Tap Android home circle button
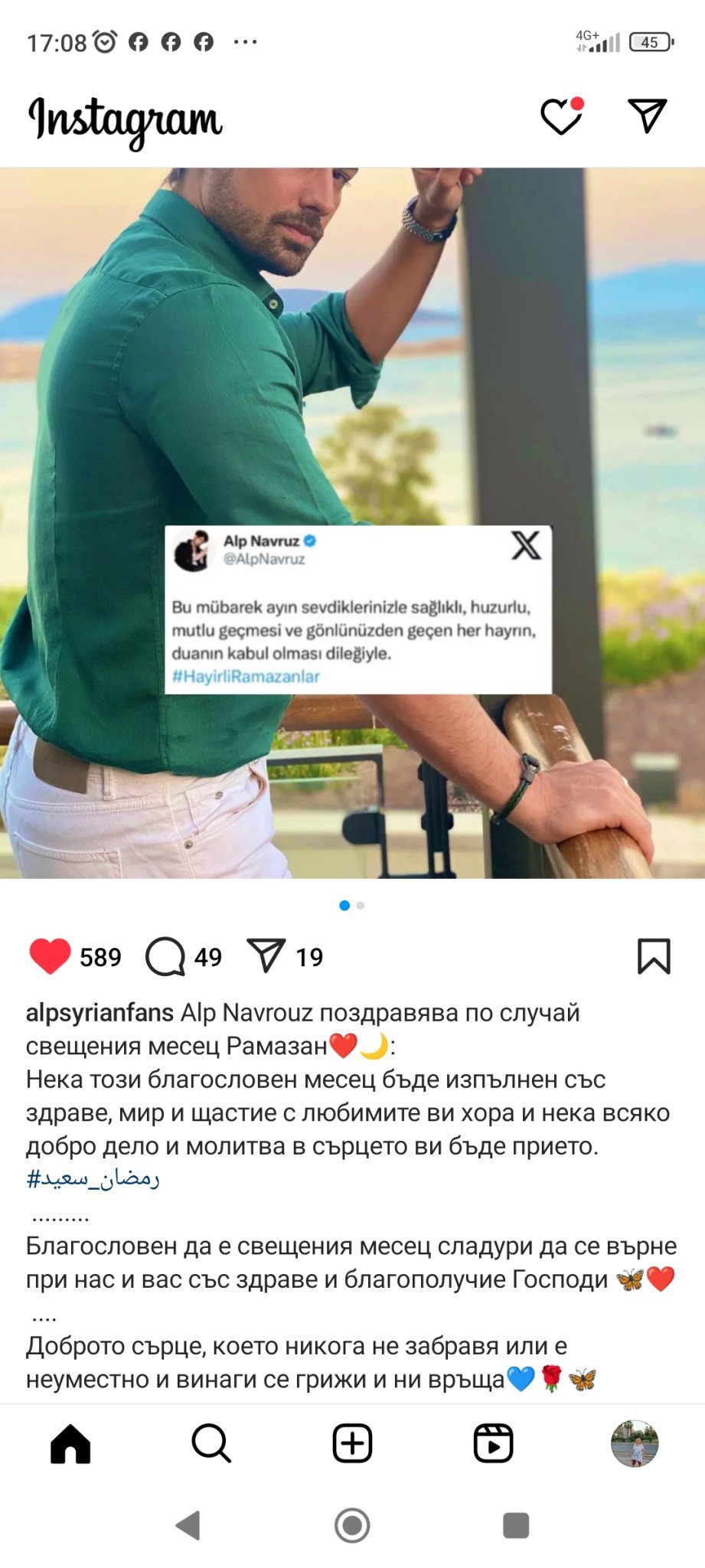 [x=352, y=1525]
